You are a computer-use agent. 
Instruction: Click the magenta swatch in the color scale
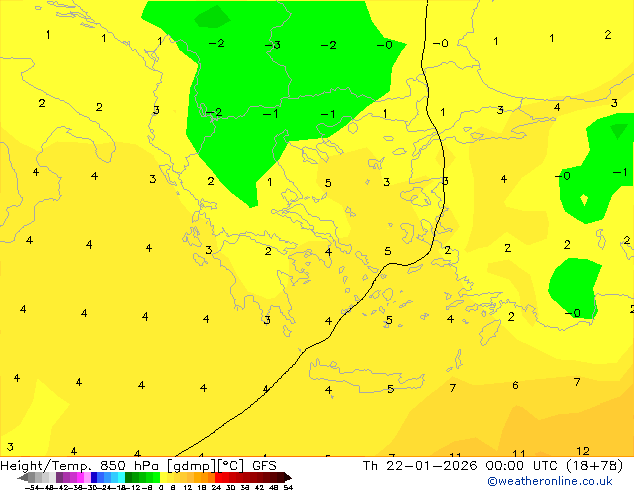coord(80,477)
